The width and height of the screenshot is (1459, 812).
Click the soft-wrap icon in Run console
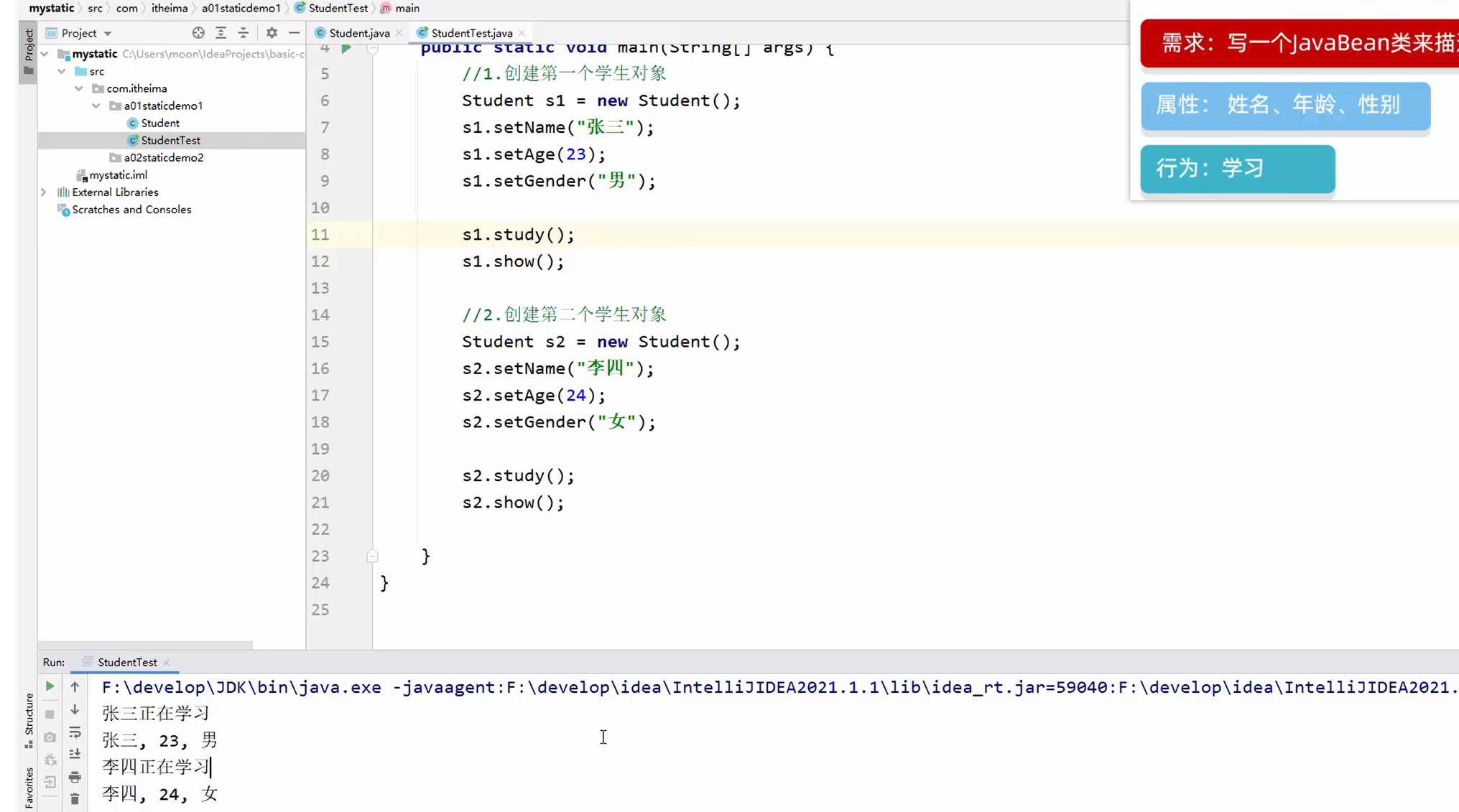pyautogui.click(x=75, y=732)
